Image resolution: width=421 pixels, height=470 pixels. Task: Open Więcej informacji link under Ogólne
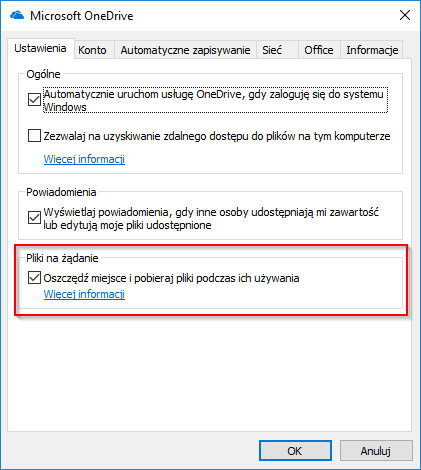click(84, 159)
